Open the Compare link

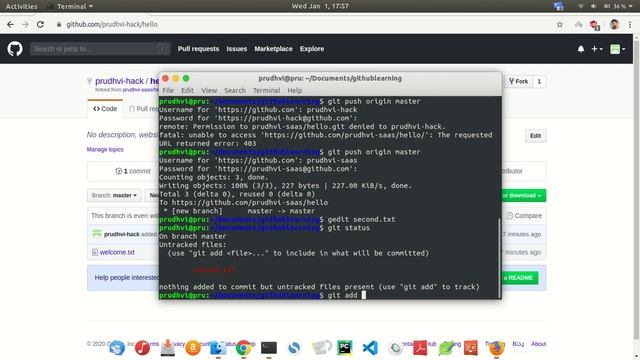[x=524, y=216]
